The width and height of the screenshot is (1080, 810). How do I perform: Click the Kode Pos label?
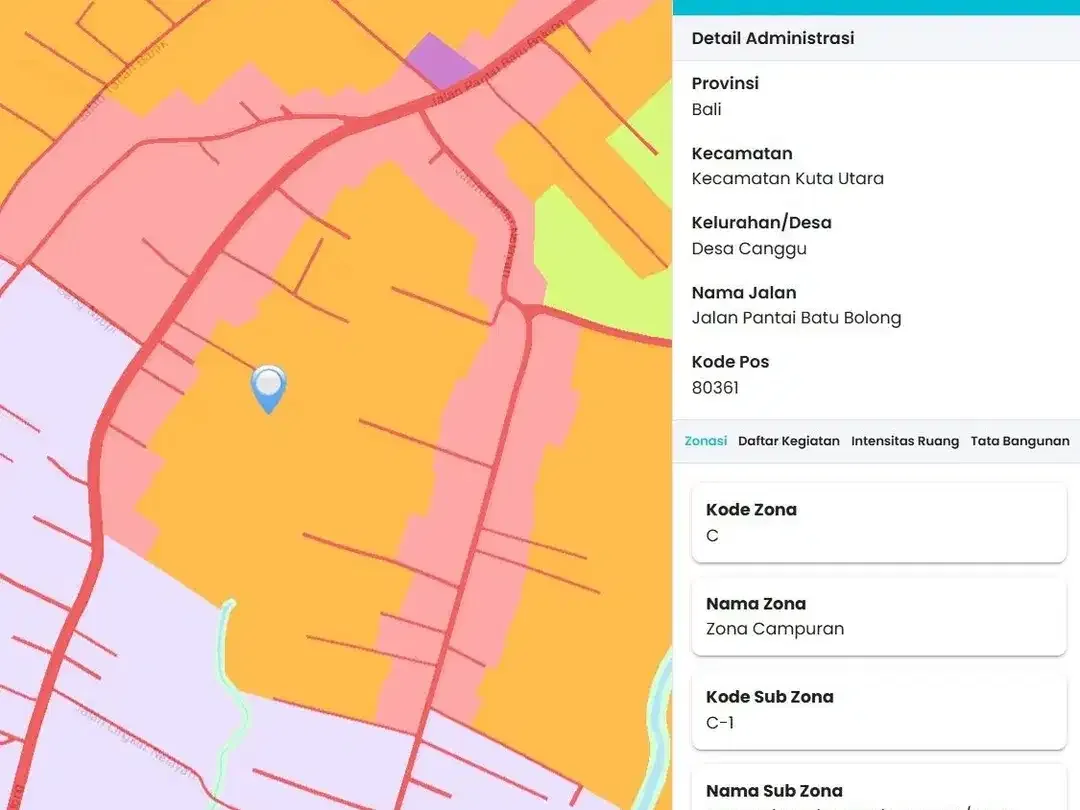[730, 362]
